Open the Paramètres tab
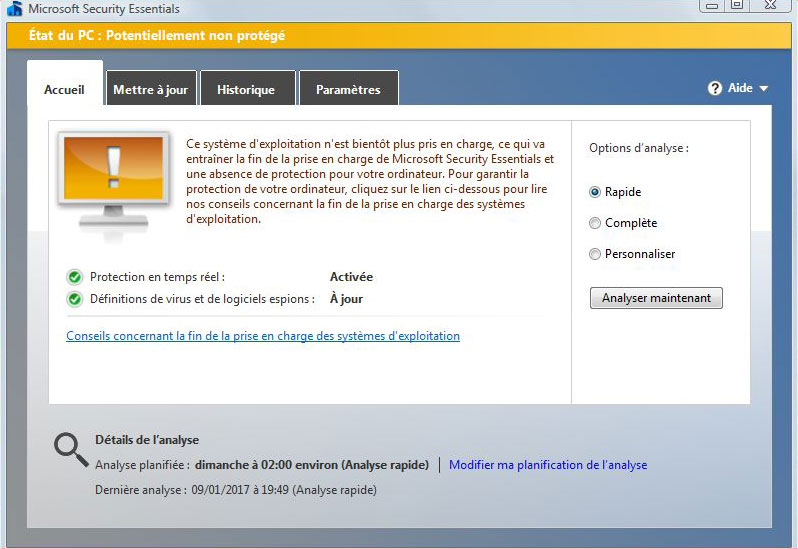 click(349, 89)
